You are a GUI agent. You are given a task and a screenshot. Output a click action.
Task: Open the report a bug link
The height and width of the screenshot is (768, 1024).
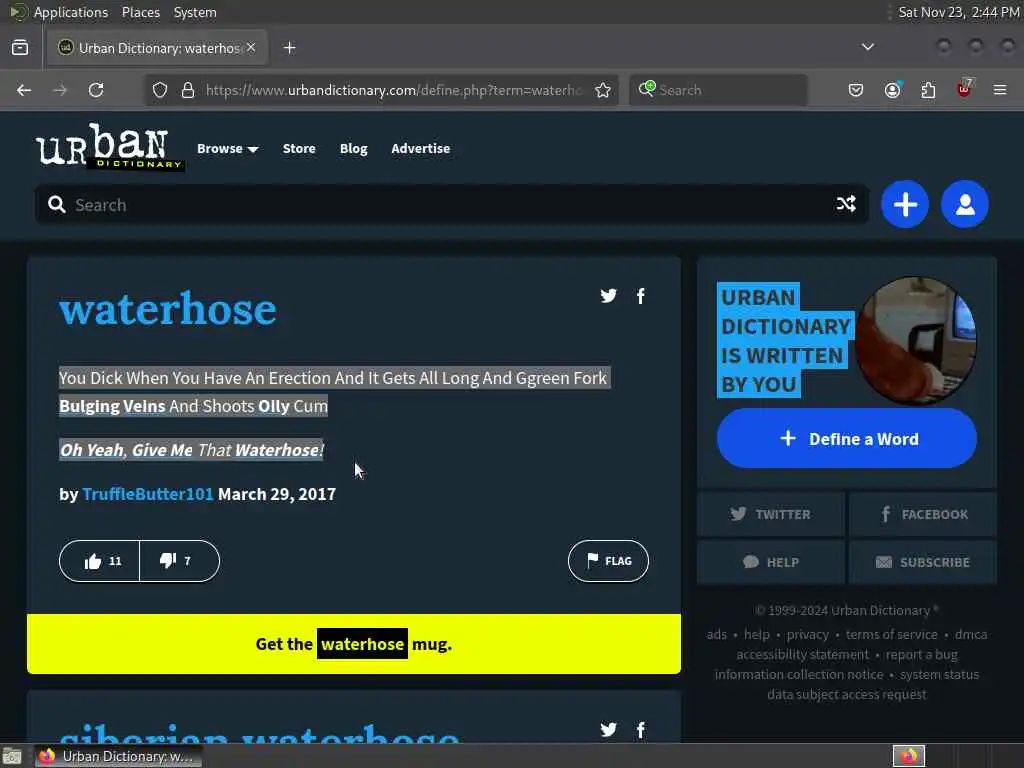pos(921,654)
